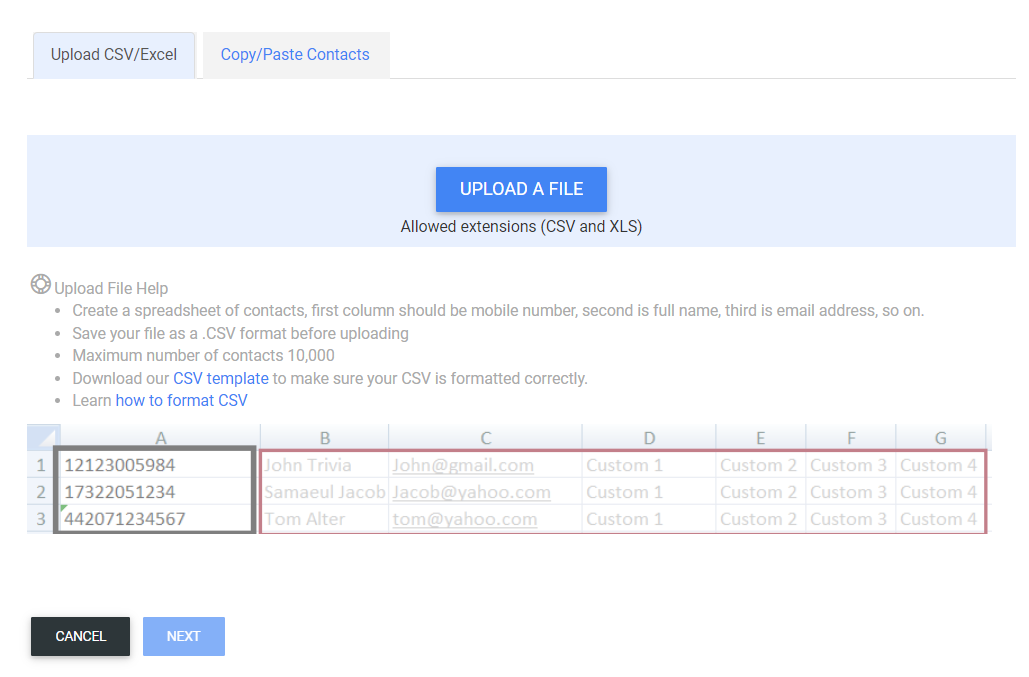
Task: Click the UPLOAD A FILE button
Action: click(521, 190)
